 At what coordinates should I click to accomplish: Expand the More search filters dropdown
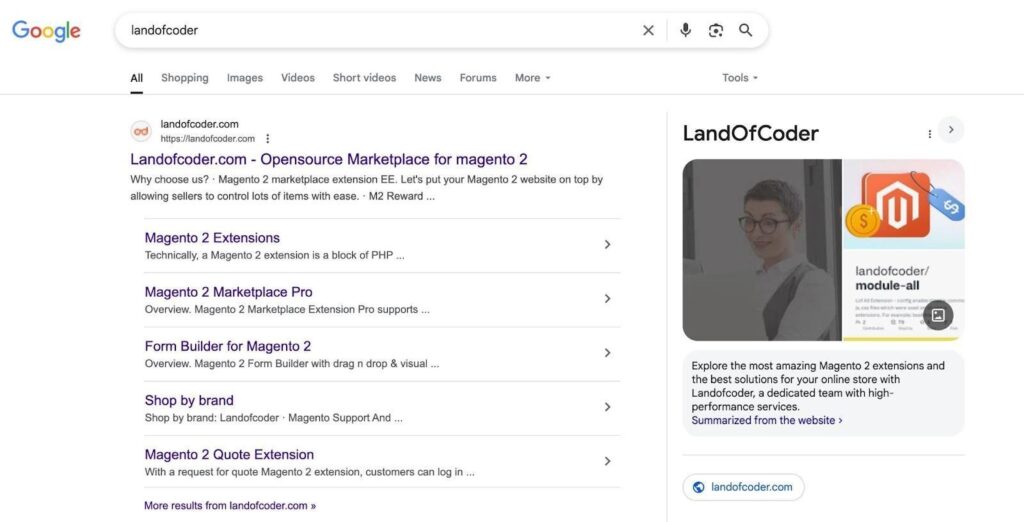pos(532,78)
